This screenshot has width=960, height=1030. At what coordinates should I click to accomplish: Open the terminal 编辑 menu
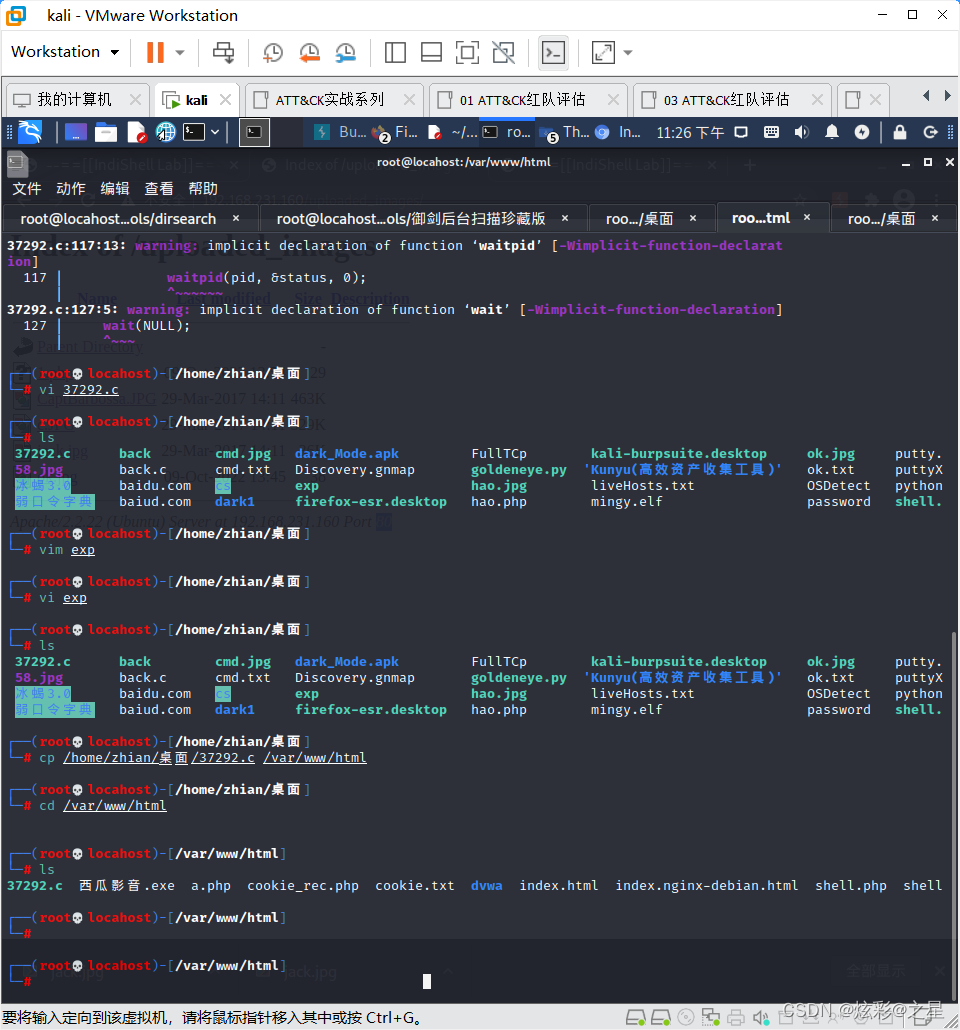[115, 189]
